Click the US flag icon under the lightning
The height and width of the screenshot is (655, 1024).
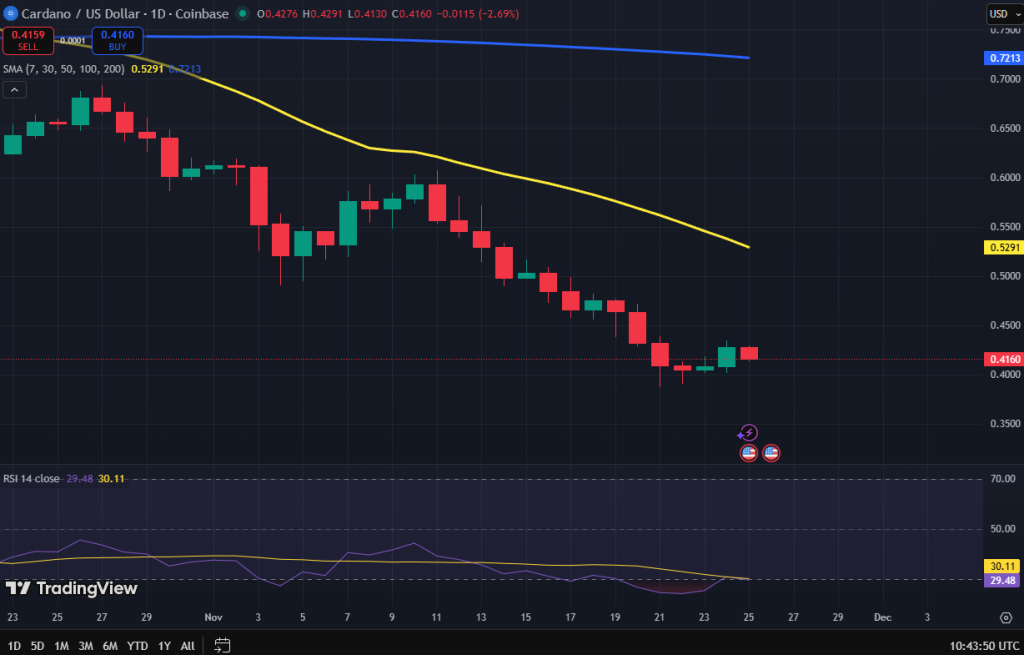pos(748,453)
